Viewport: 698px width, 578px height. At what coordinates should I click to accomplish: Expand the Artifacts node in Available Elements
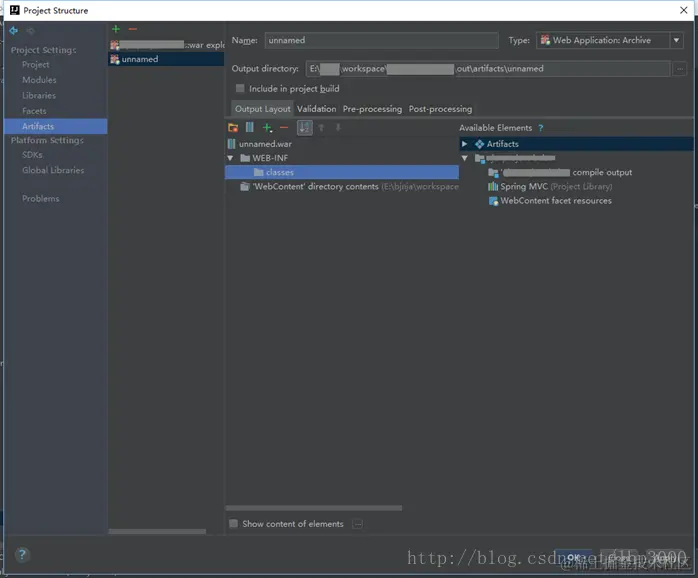point(464,144)
